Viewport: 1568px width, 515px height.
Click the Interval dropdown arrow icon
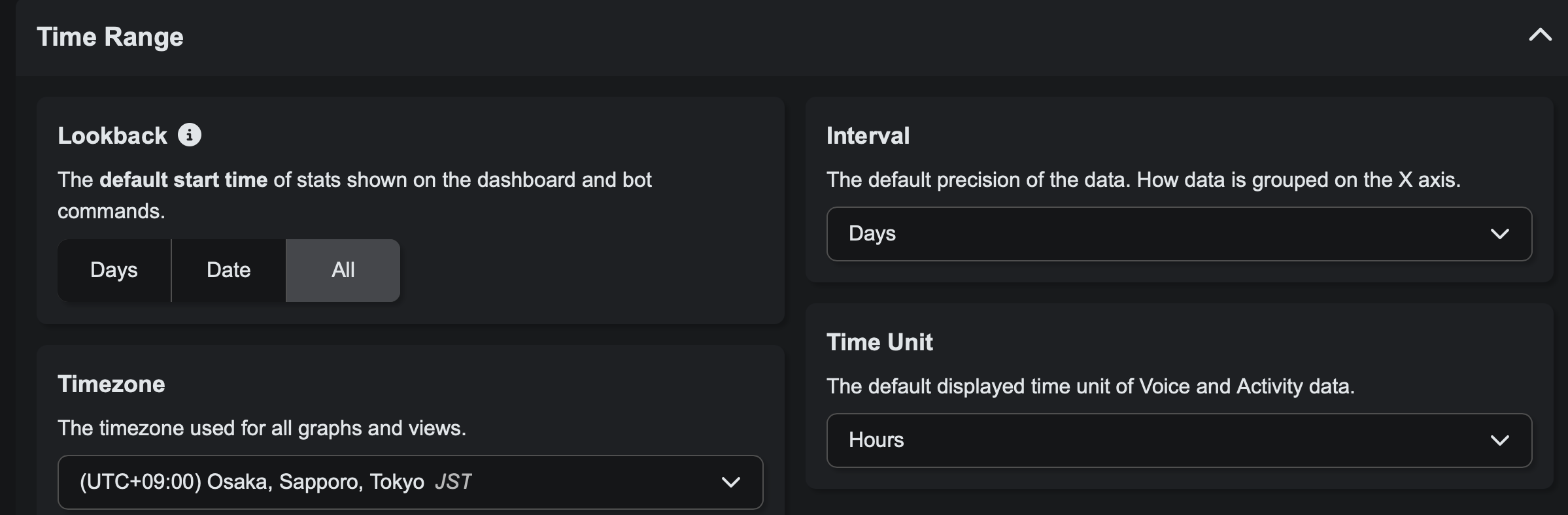tap(1499, 234)
